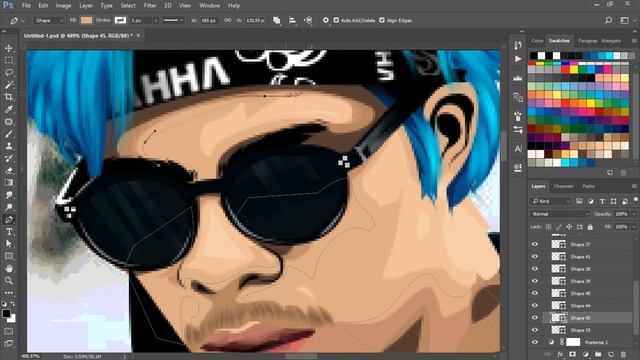This screenshot has height=360, width=640.
Task: Toggle Align Edges checkbox
Action: 382,20
